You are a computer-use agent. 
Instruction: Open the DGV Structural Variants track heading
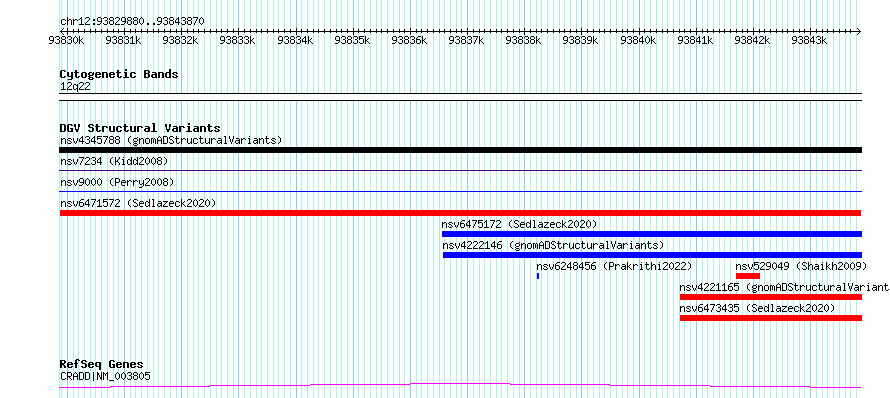click(140, 128)
